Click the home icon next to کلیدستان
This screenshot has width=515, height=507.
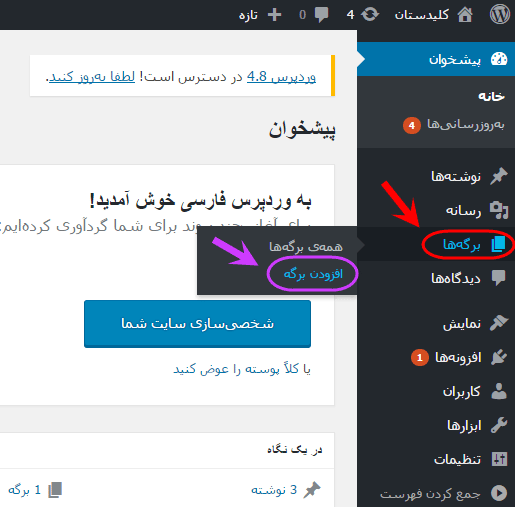click(465, 15)
